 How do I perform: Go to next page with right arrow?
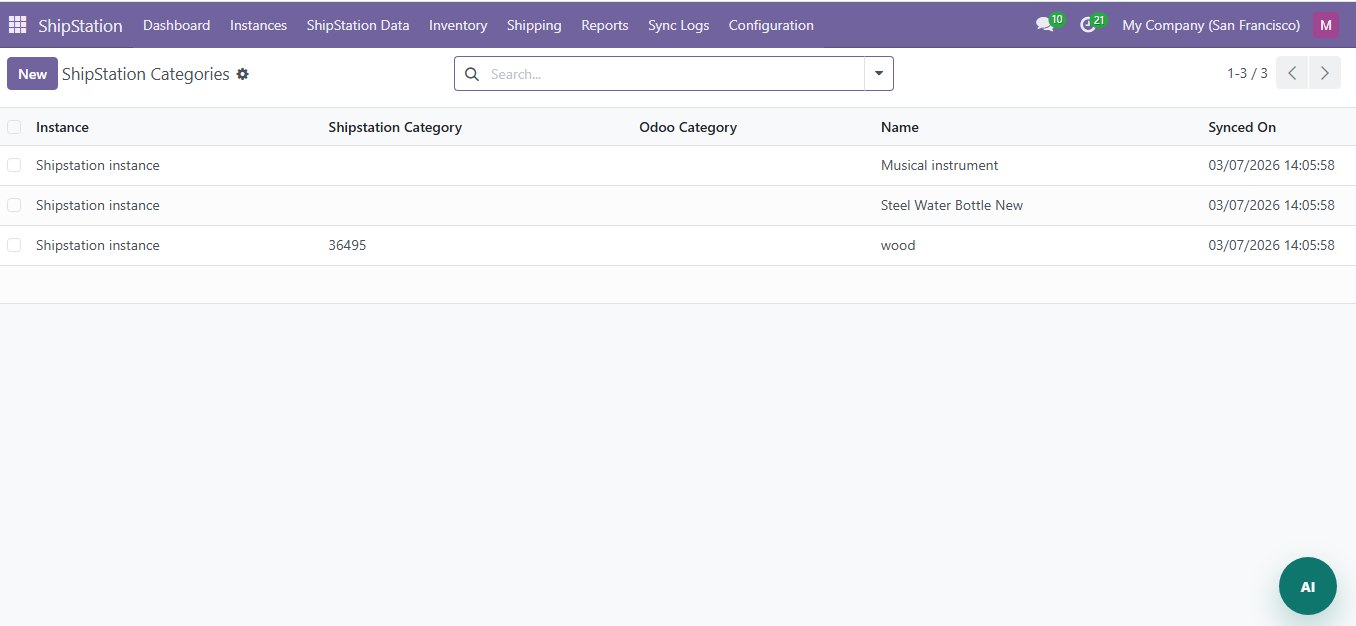[1325, 73]
